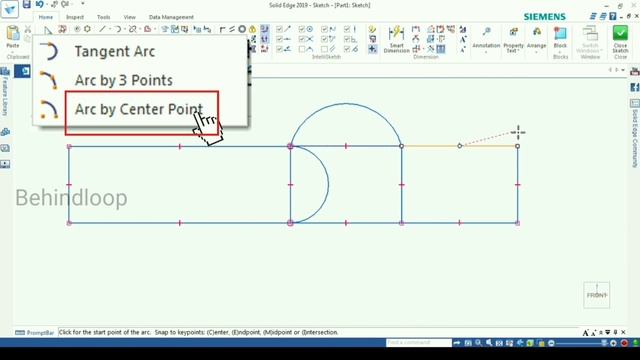Open the Arrange dropdown arrow
The height and width of the screenshot is (360, 640).
pos(536,52)
